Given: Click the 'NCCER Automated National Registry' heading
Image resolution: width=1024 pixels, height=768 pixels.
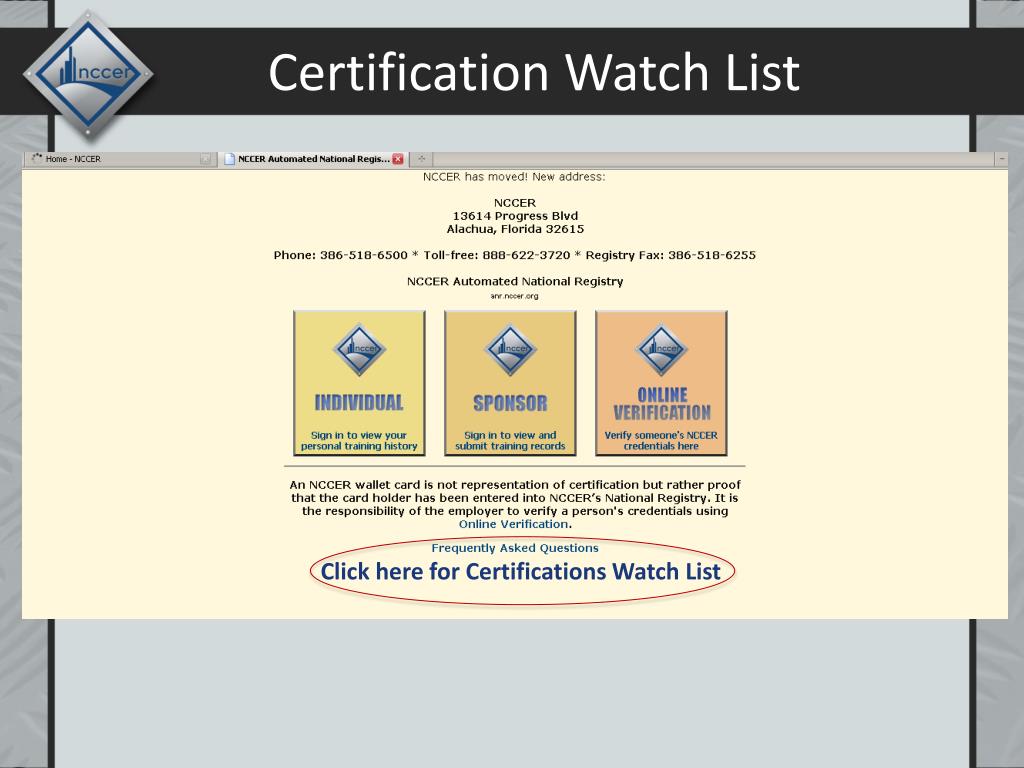Looking at the screenshot, I should [515, 281].
